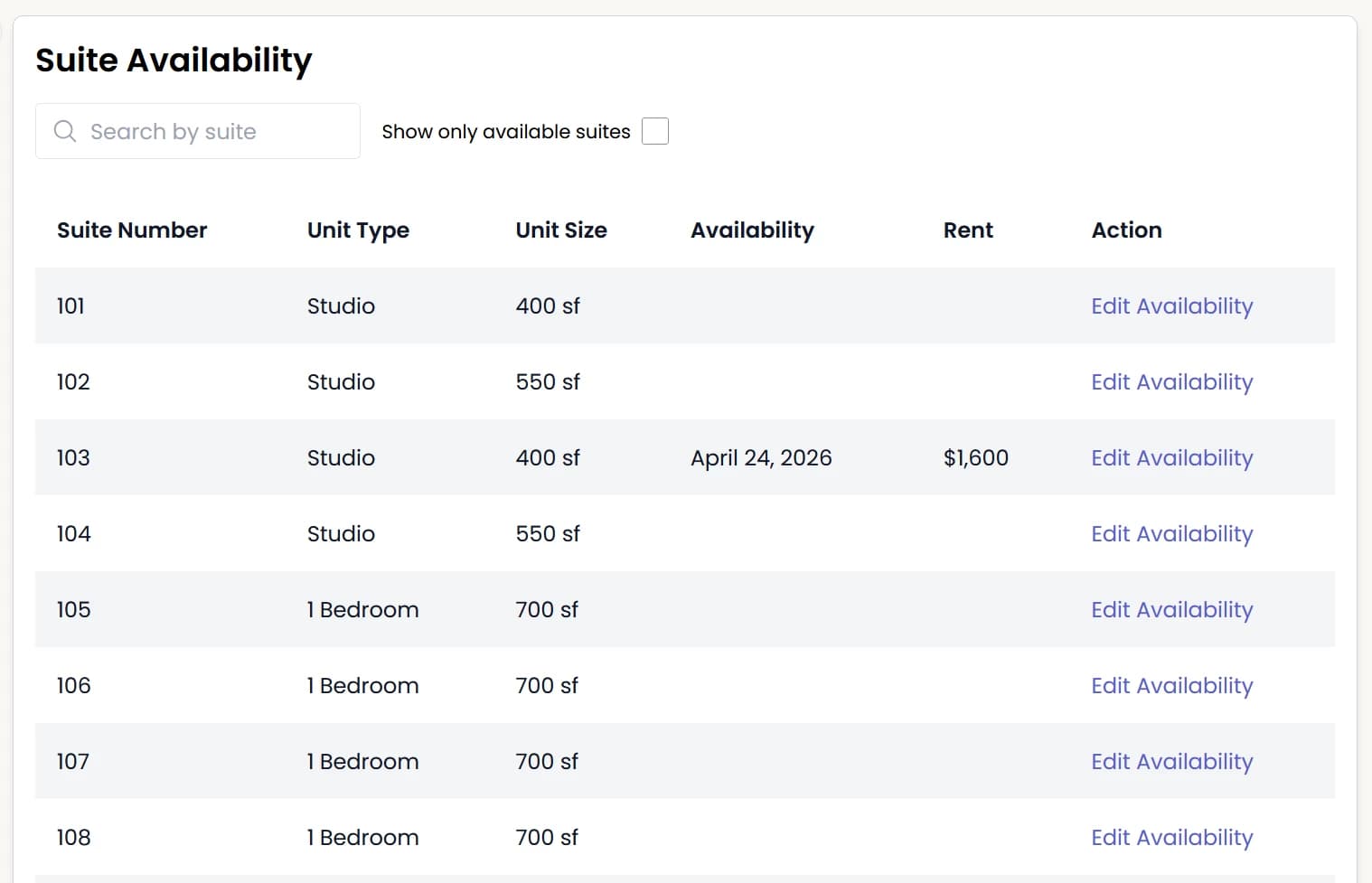Click the Rent column header
The image size is (1372, 883).
(x=967, y=230)
